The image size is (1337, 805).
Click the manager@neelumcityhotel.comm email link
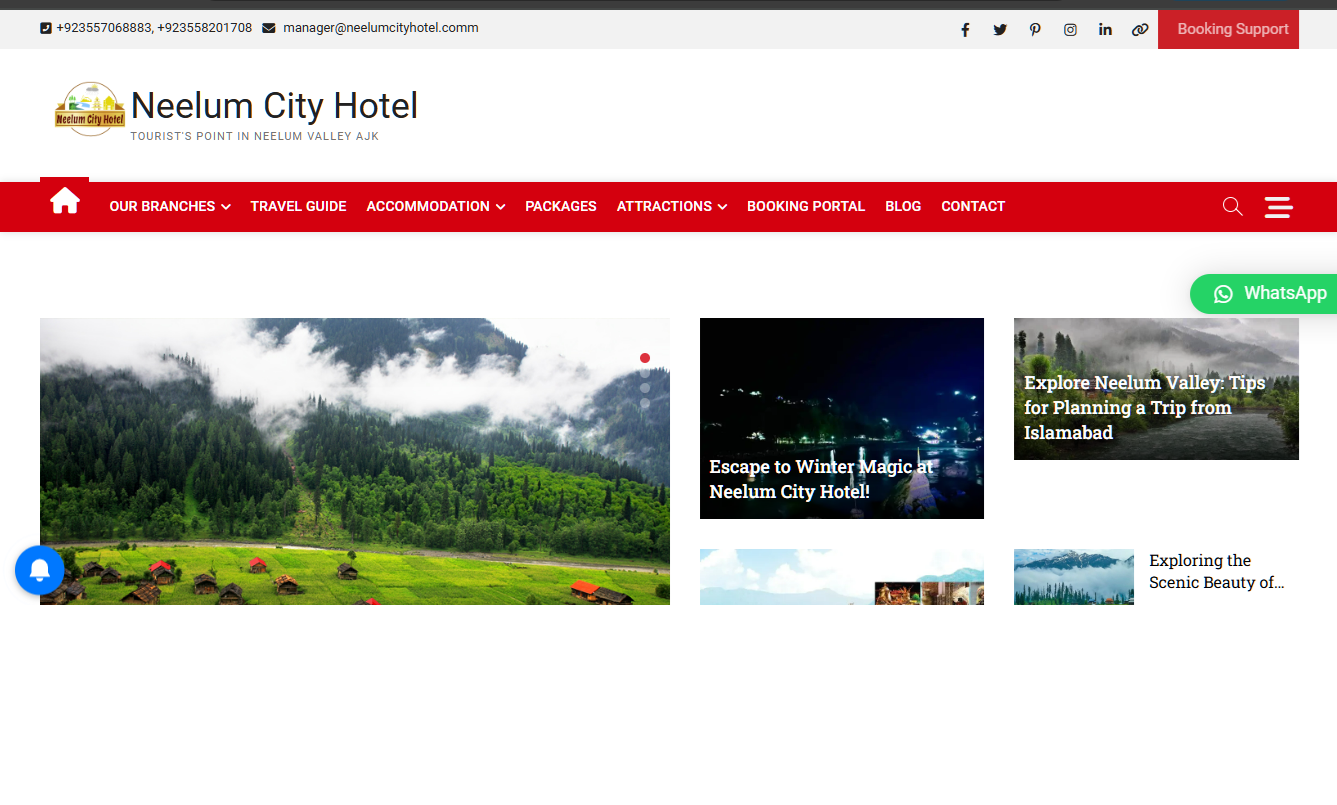point(381,28)
